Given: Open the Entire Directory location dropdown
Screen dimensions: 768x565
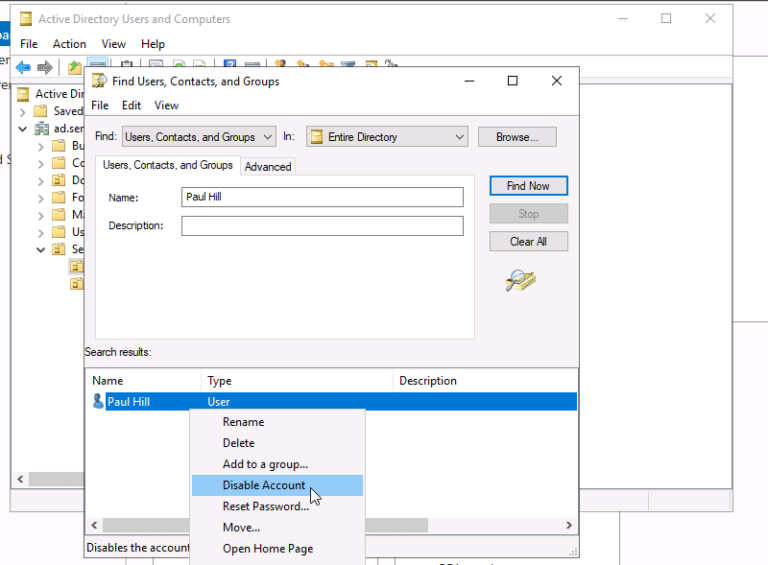Looking at the screenshot, I should [459, 137].
